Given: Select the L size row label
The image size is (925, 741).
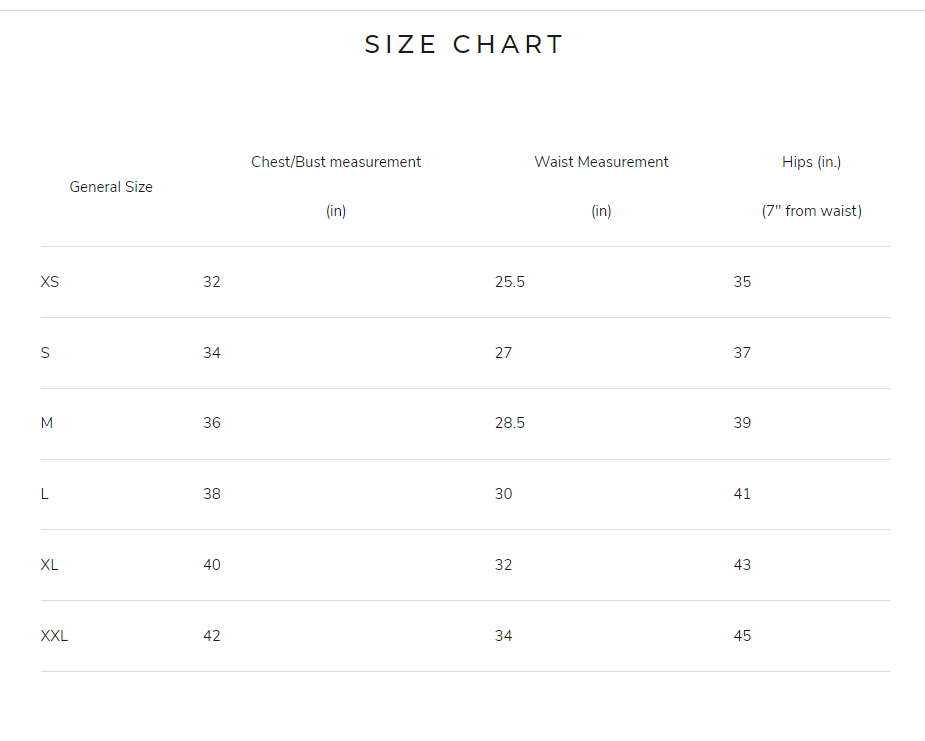Looking at the screenshot, I should pos(45,494).
